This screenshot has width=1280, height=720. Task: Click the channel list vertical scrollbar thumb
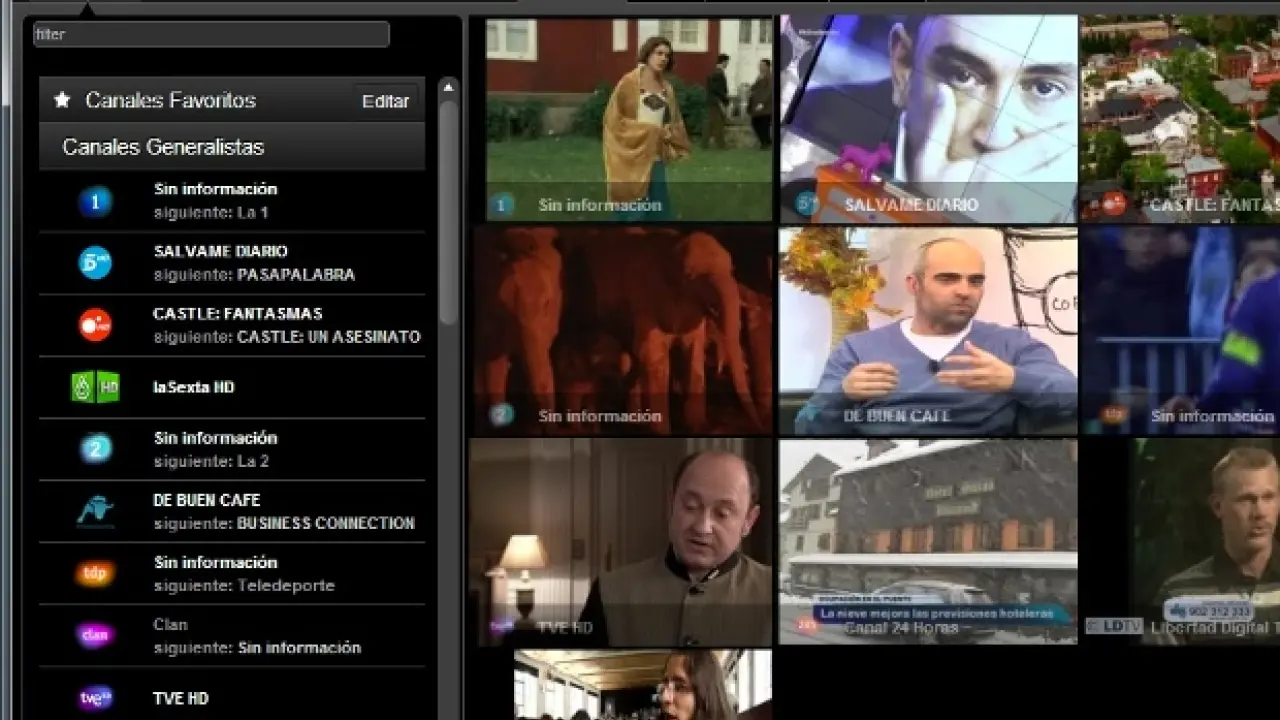(448, 210)
